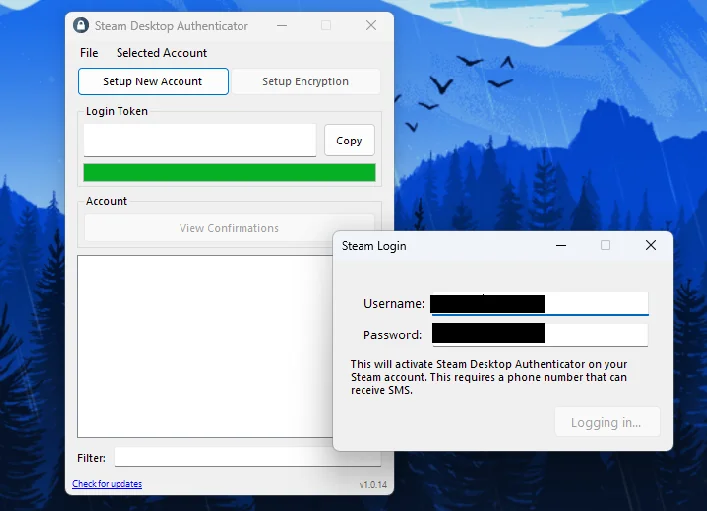Close the Steam Login dialog
Image resolution: width=707 pixels, height=511 pixels.
pos(651,245)
